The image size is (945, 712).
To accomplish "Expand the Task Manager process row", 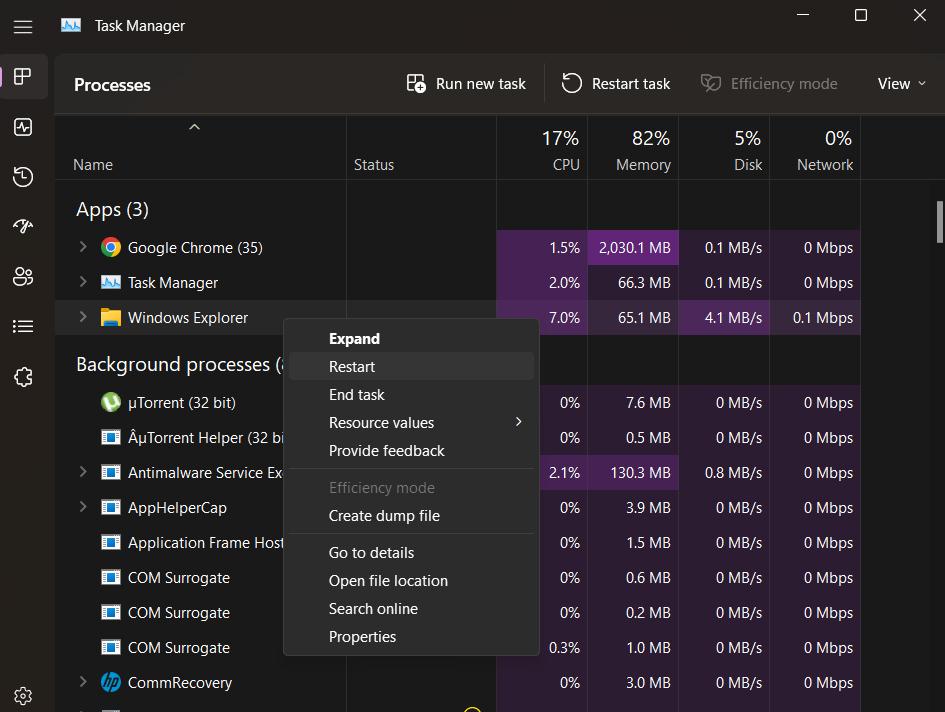I will pos(83,282).
